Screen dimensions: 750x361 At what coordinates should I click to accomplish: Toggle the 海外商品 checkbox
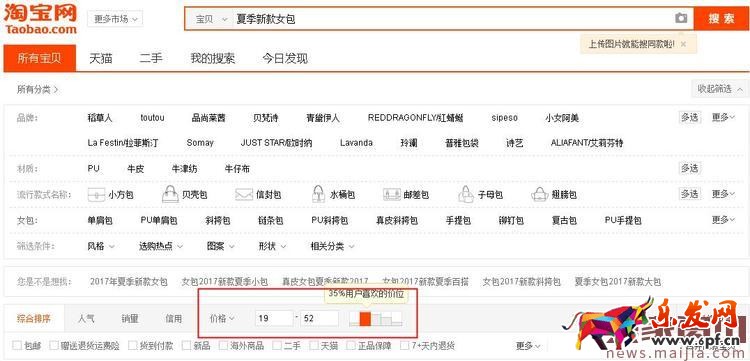point(224,345)
